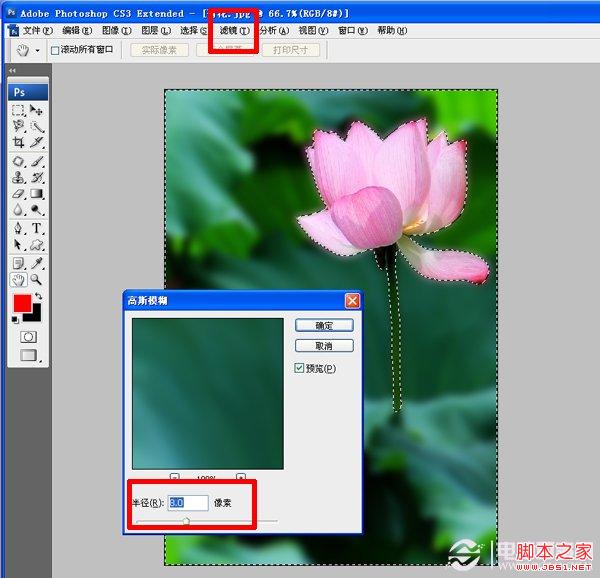Select the Brush tool
The height and width of the screenshot is (578, 600).
(x=36, y=161)
